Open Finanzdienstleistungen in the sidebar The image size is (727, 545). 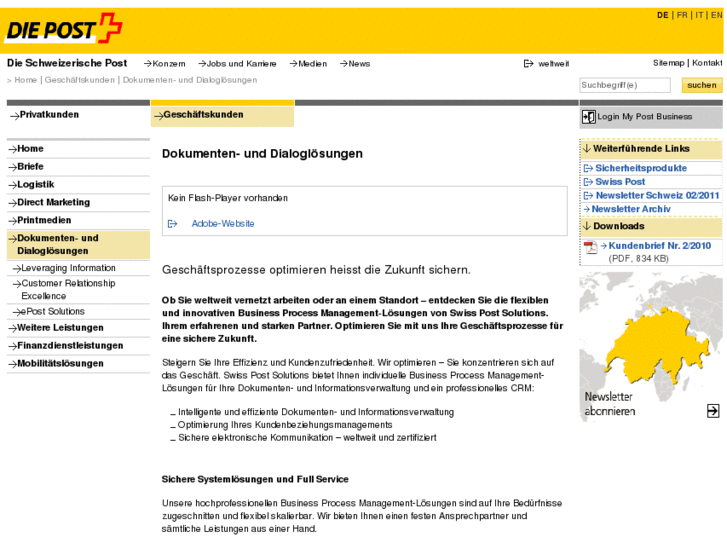pyautogui.click(x=78, y=346)
